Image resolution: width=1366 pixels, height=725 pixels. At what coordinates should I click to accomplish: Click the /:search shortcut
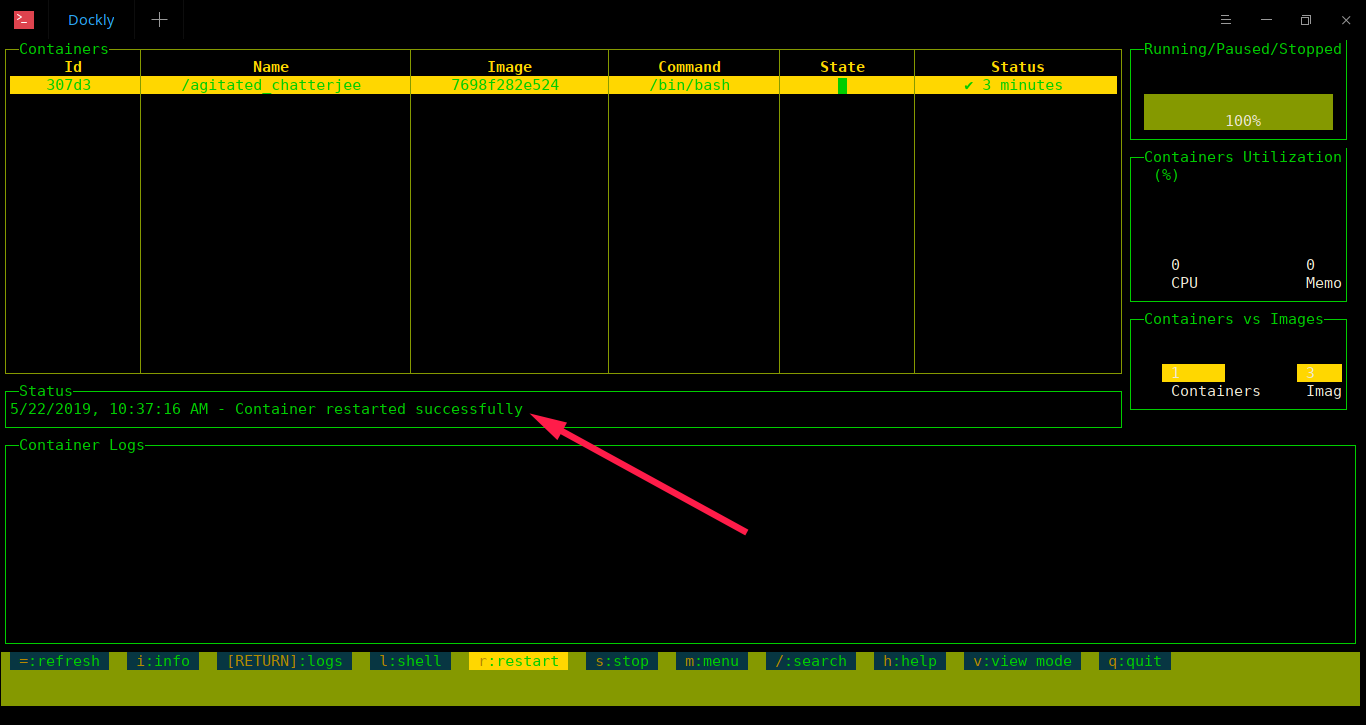(811, 661)
